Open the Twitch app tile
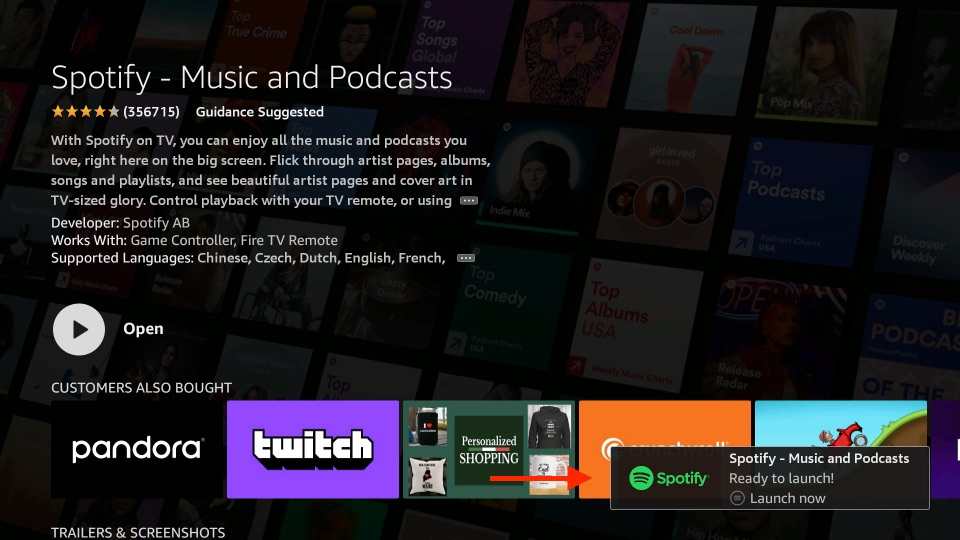Viewport: 960px width, 540px height. click(x=313, y=449)
